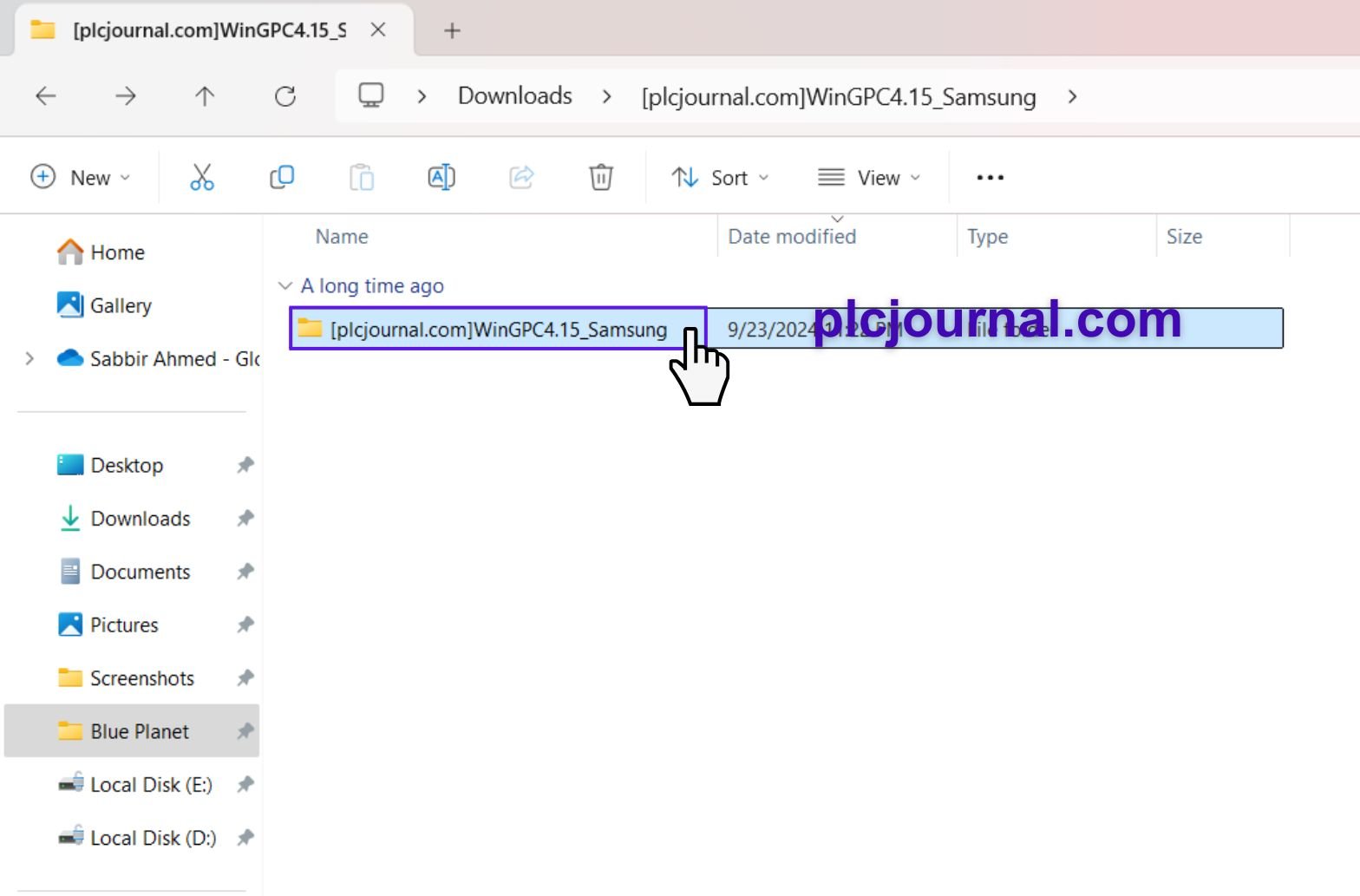Open Documents in quick access
The image size is (1360, 896).
tap(123, 572)
